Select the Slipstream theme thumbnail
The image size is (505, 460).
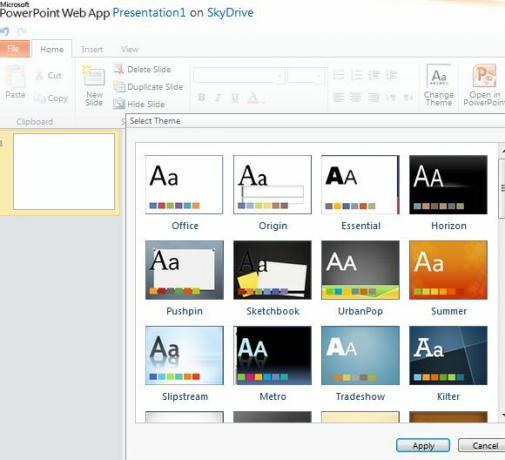click(x=184, y=355)
